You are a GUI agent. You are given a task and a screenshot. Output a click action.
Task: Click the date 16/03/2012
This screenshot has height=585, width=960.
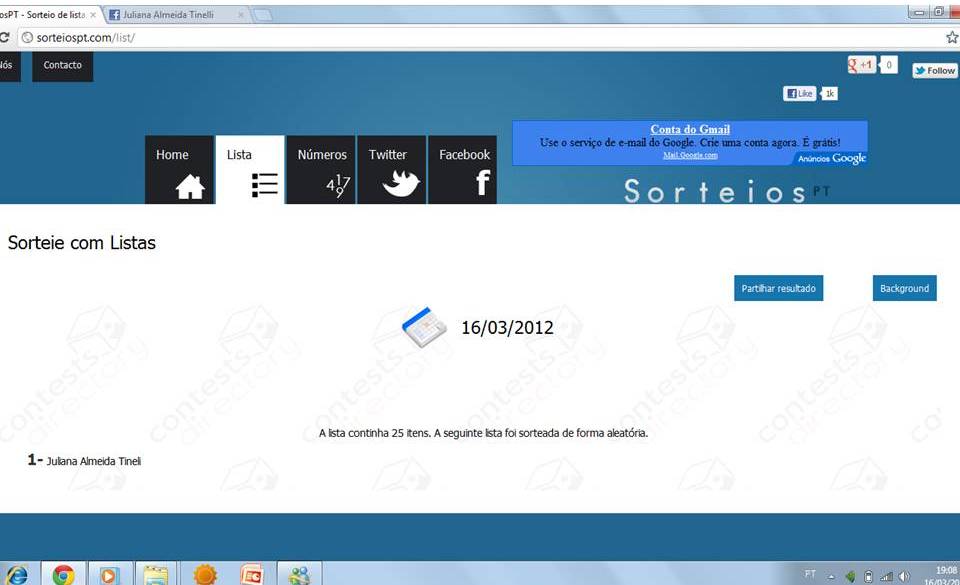[507, 328]
